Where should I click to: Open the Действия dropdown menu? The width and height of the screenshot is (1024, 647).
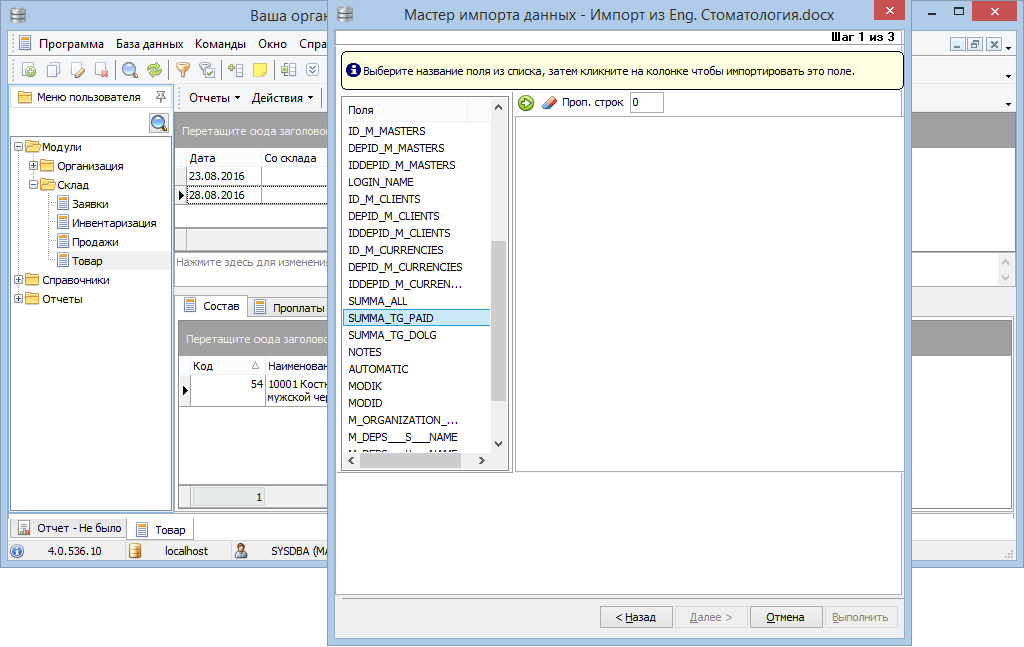point(282,98)
